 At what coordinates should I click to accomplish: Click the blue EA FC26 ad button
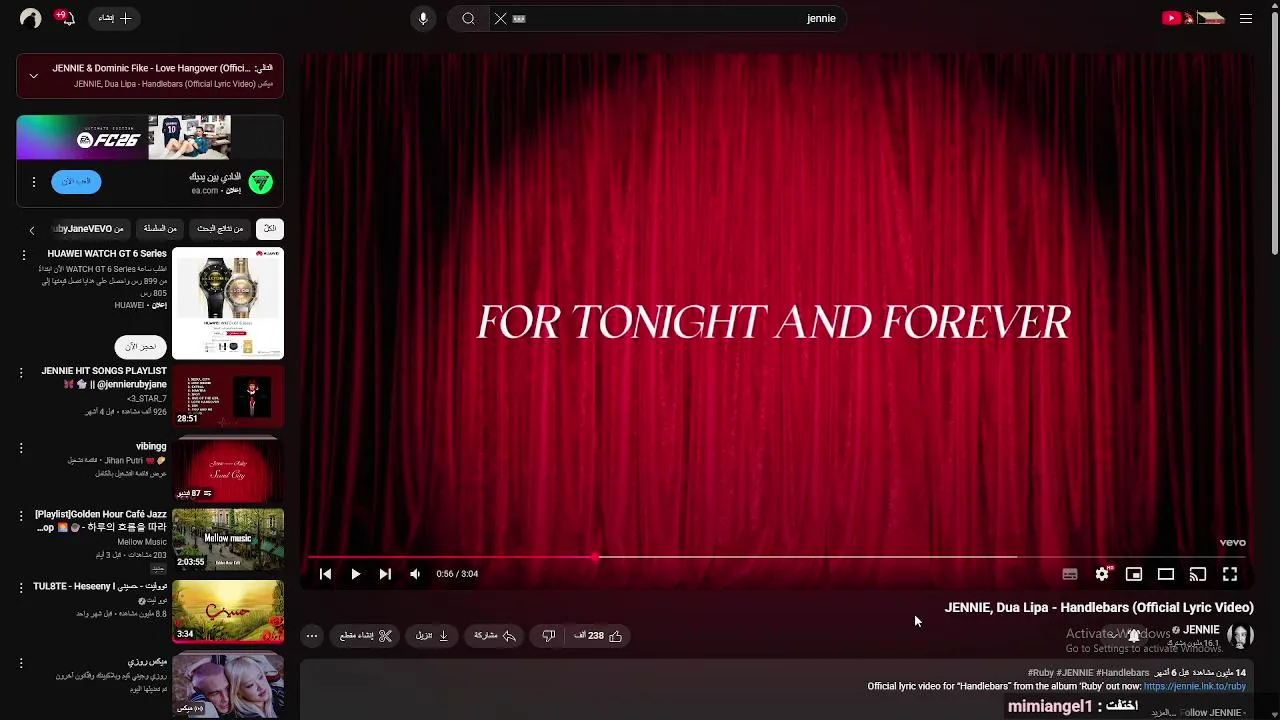pos(76,181)
